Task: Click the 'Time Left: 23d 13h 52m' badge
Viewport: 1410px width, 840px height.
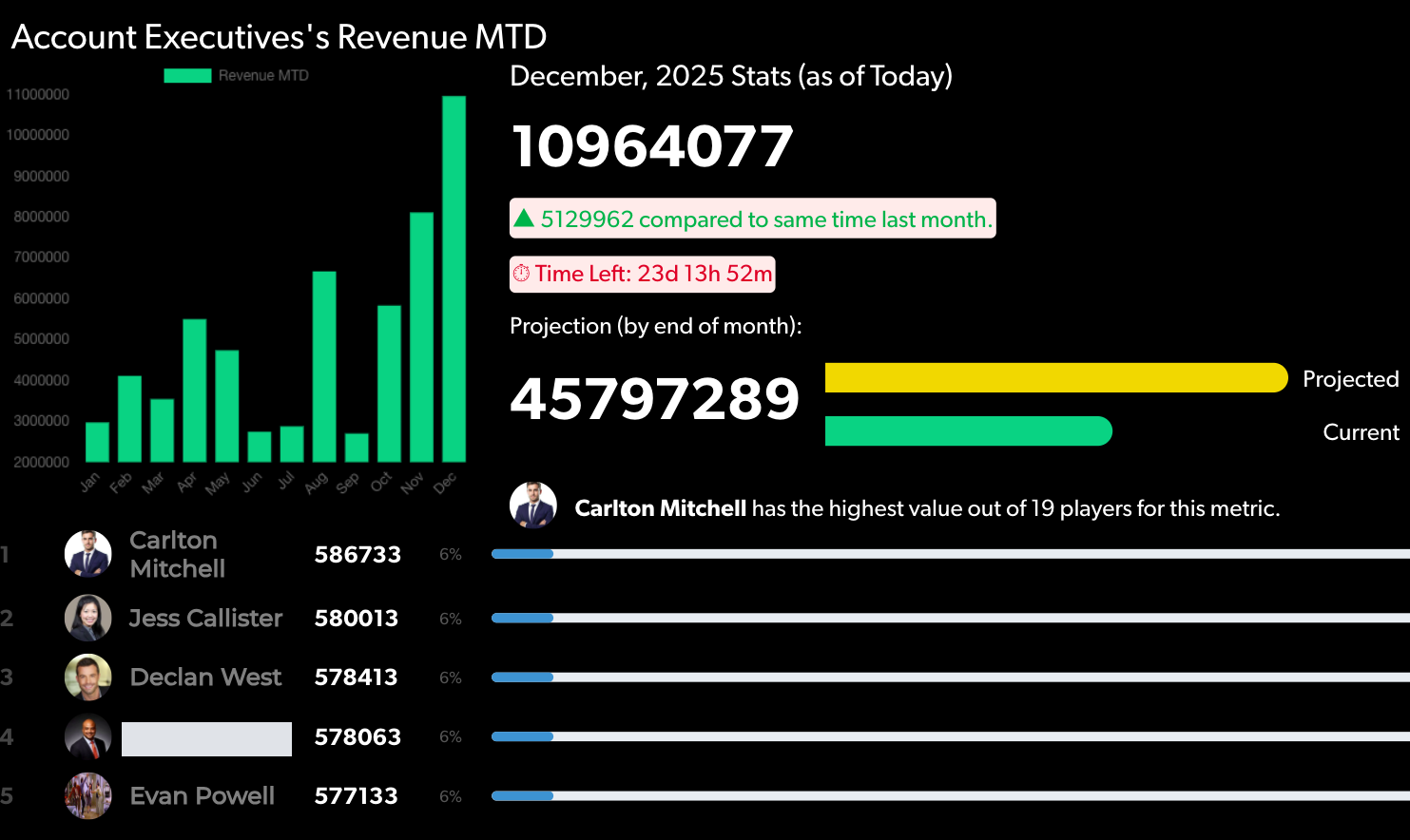Action: click(643, 274)
